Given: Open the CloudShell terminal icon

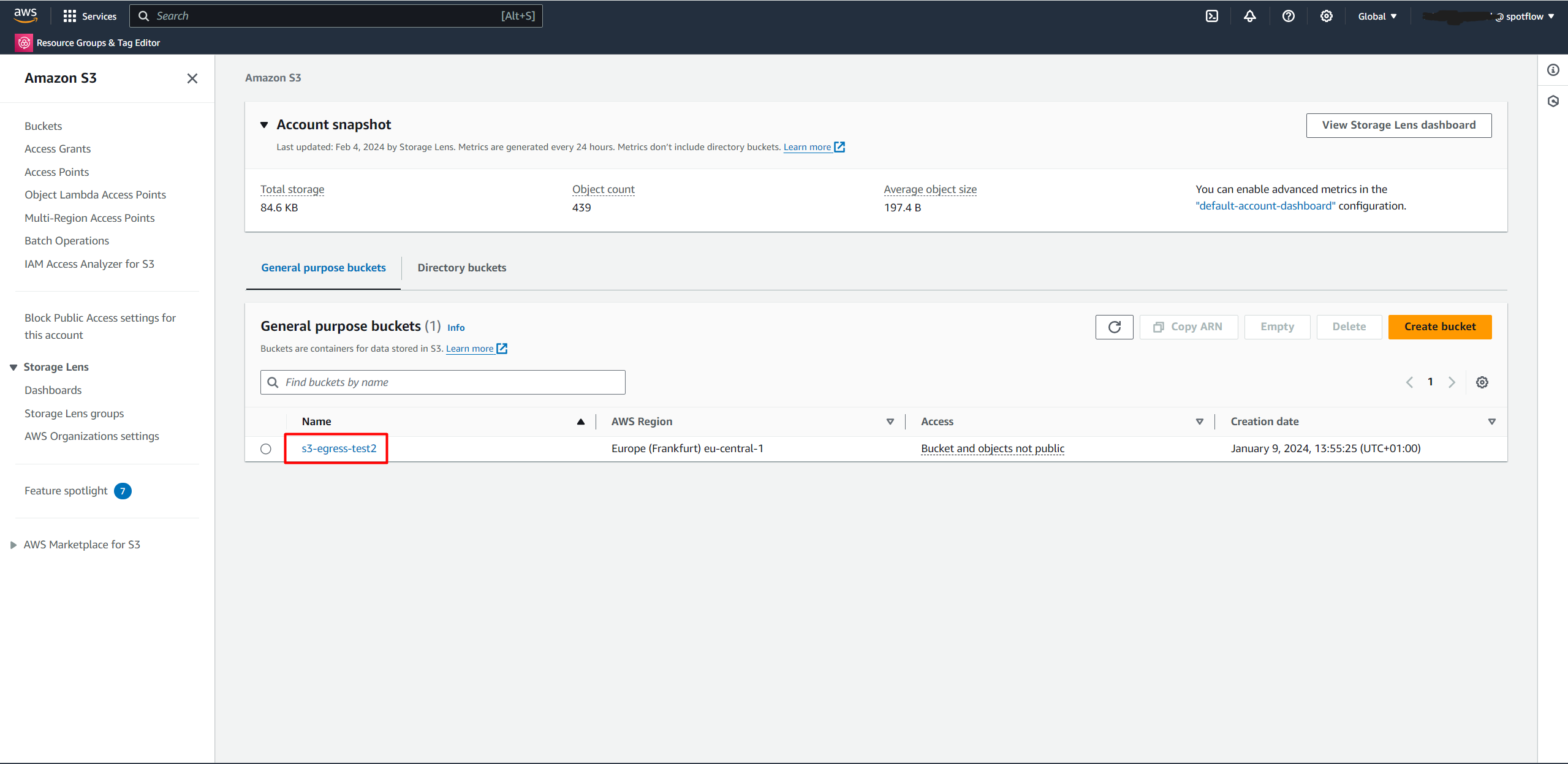Looking at the screenshot, I should (1211, 16).
